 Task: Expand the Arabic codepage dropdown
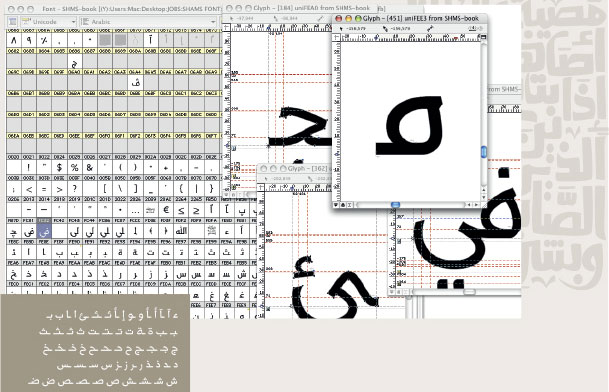[148, 22]
